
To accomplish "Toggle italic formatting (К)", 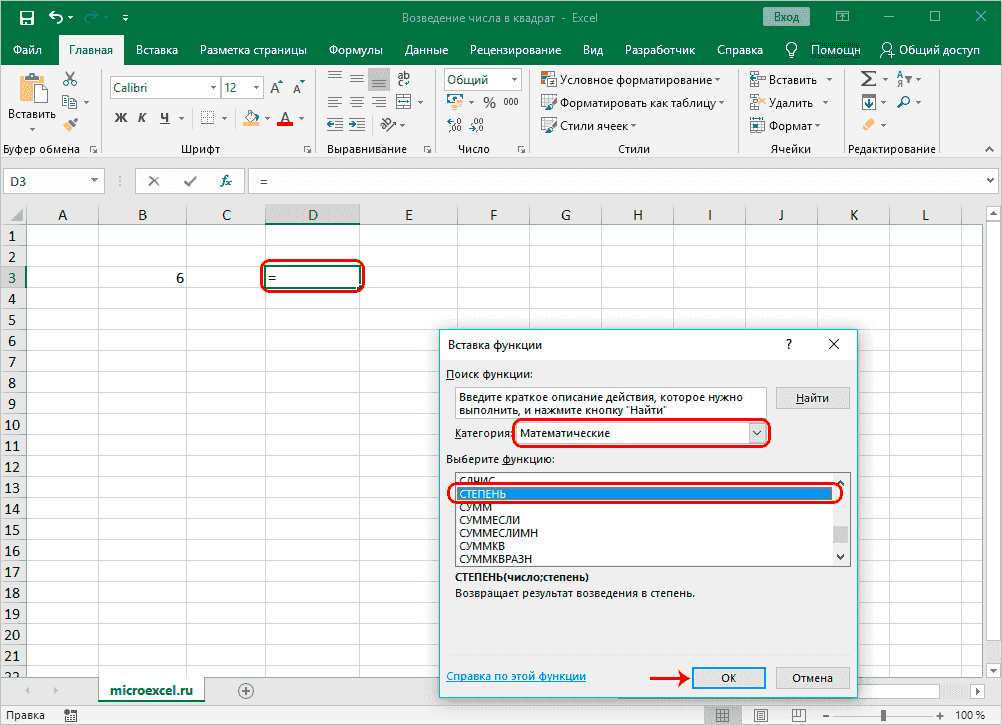I will pyautogui.click(x=143, y=118).
